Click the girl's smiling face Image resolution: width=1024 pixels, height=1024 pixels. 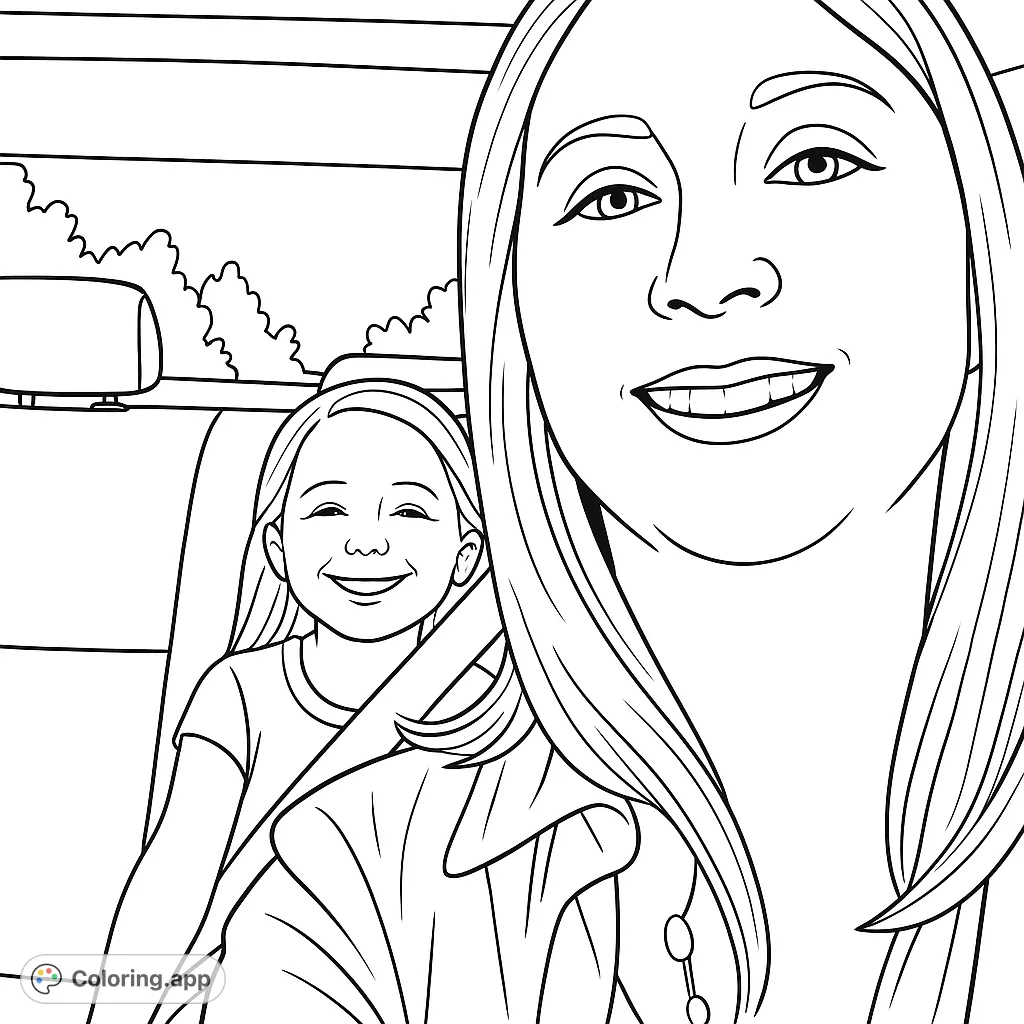coord(360,550)
